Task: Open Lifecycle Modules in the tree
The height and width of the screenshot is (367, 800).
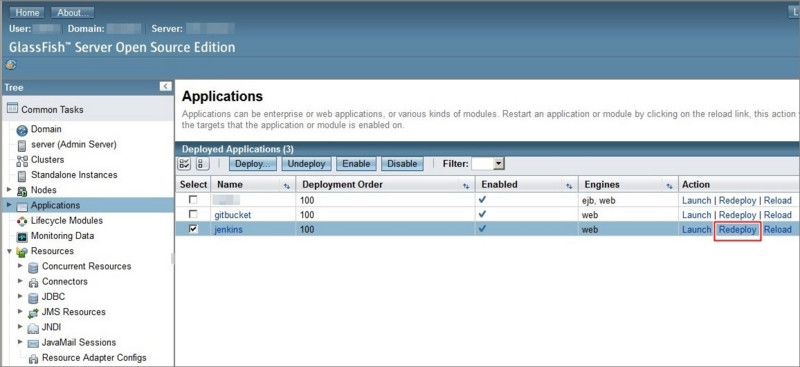Action: pyautogui.click(x=67, y=221)
